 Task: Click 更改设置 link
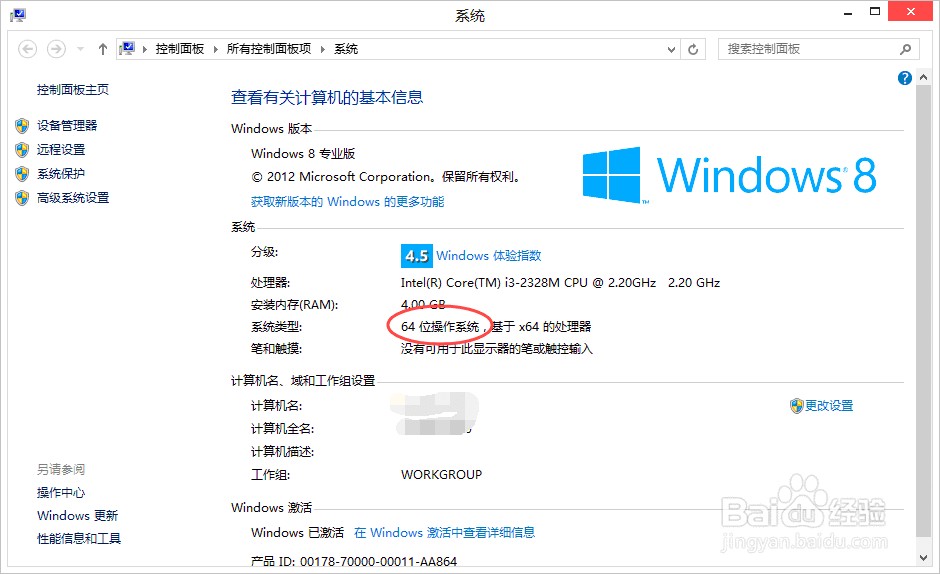(829, 406)
